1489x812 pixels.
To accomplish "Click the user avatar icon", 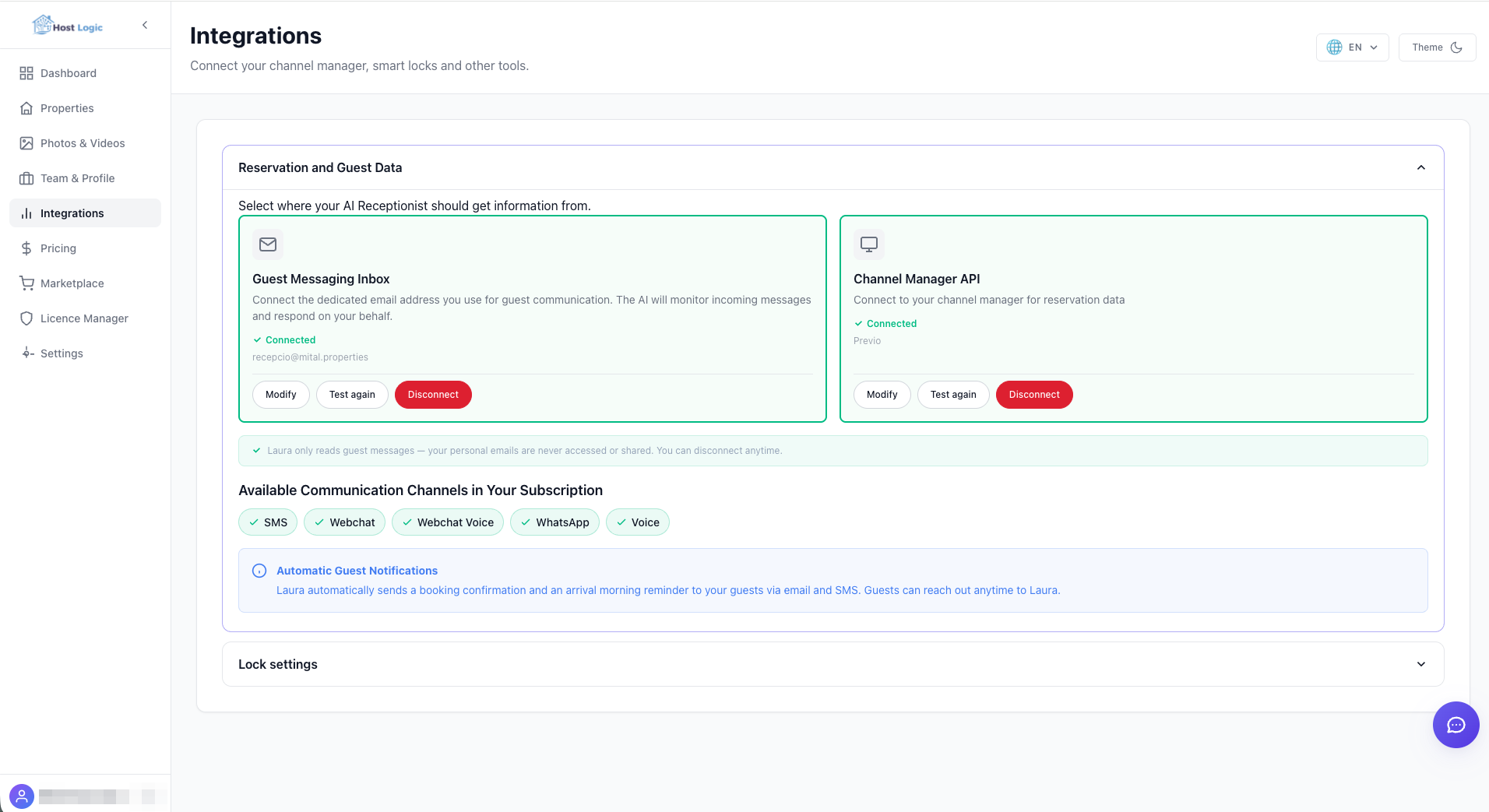I will (22, 796).
